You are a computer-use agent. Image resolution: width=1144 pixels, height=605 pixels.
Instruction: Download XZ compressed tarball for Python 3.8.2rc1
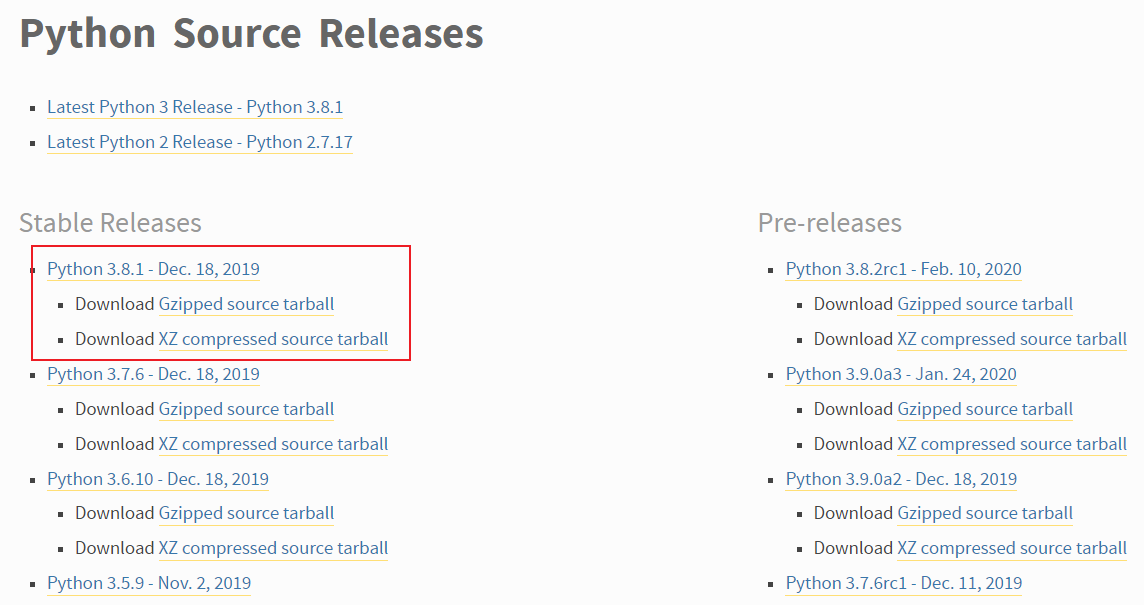[1012, 339]
